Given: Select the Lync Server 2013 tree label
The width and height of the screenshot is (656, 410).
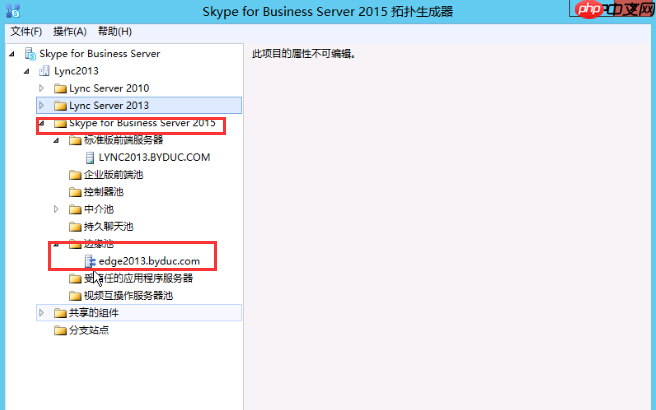Looking at the screenshot, I should coord(109,105).
